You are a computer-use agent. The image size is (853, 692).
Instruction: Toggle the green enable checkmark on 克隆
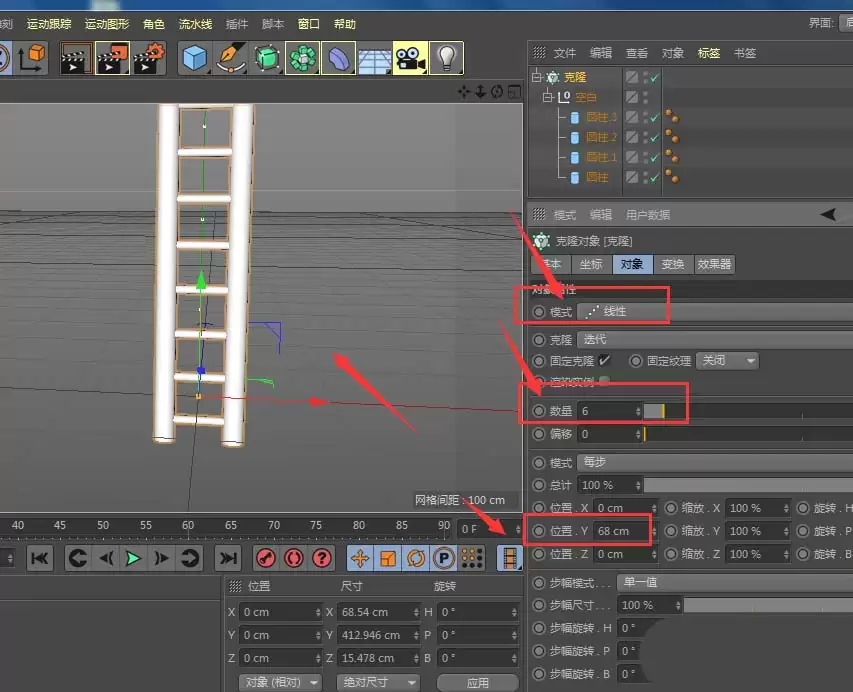pos(655,77)
